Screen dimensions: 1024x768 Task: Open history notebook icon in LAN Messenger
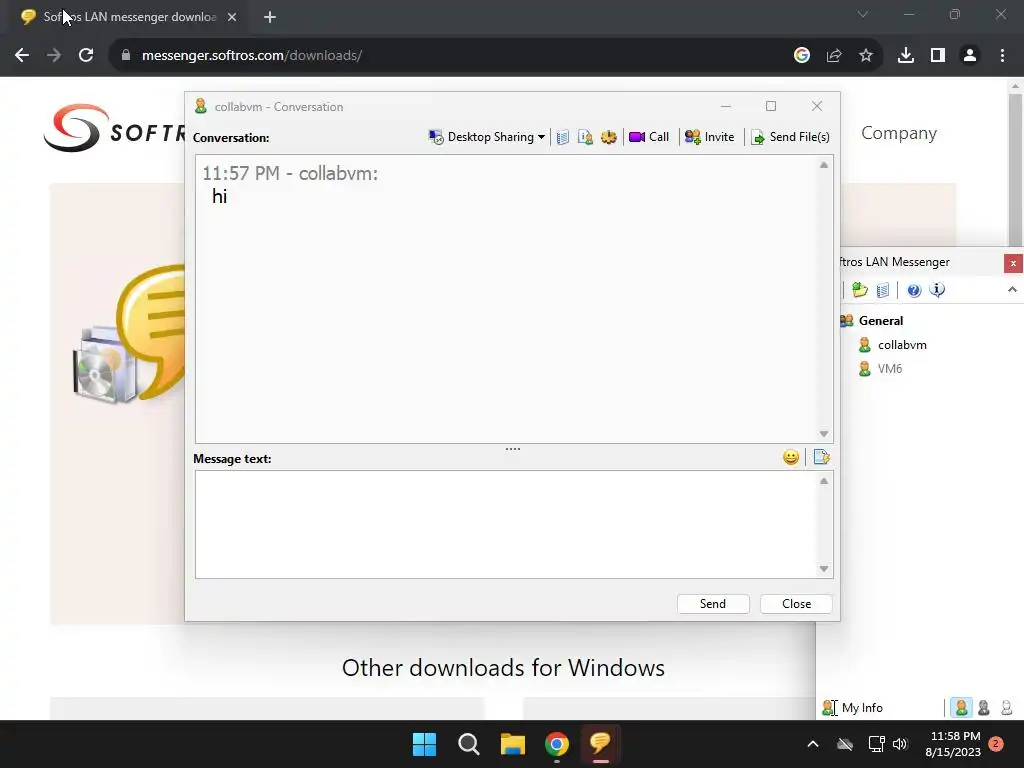tap(883, 290)
